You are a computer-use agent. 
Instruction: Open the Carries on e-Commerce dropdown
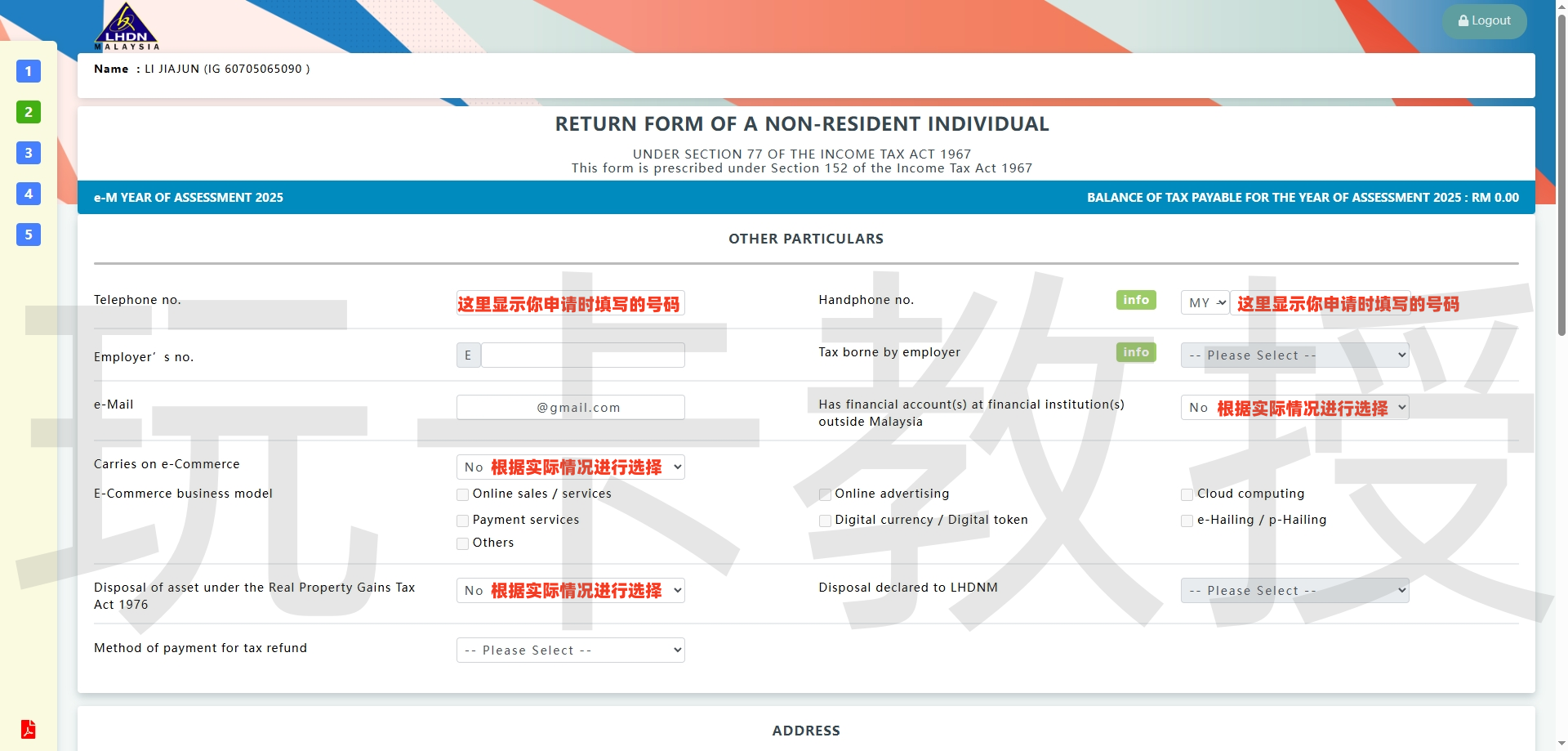570,467
